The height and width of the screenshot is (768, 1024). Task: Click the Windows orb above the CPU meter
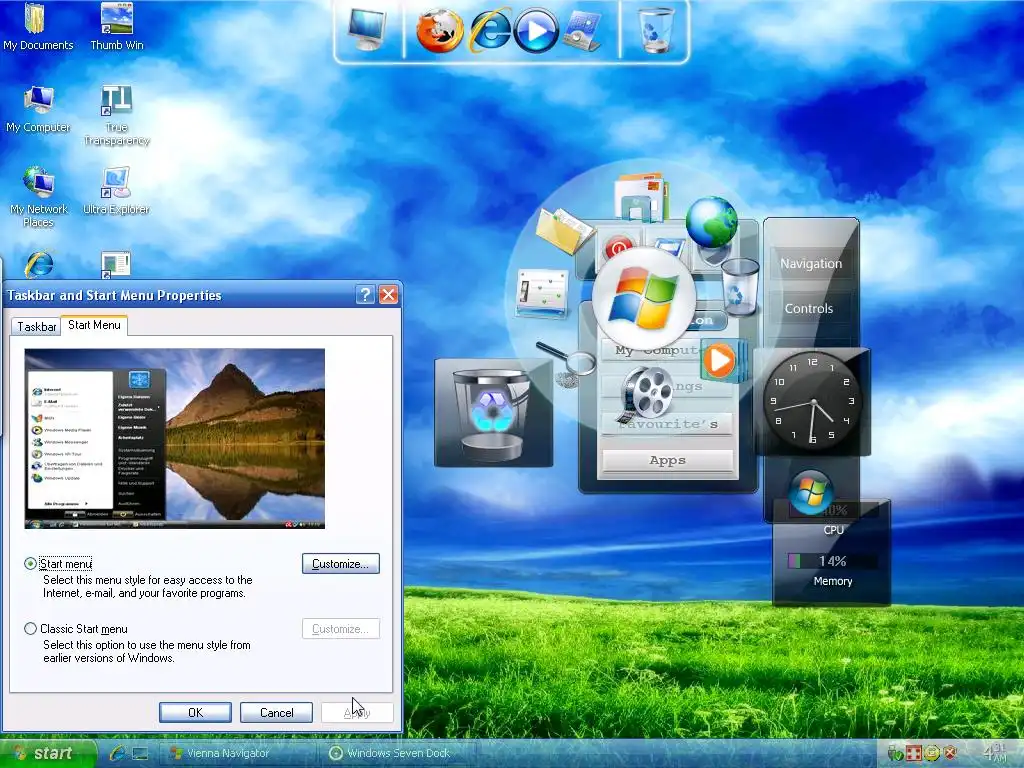[810, 492]
